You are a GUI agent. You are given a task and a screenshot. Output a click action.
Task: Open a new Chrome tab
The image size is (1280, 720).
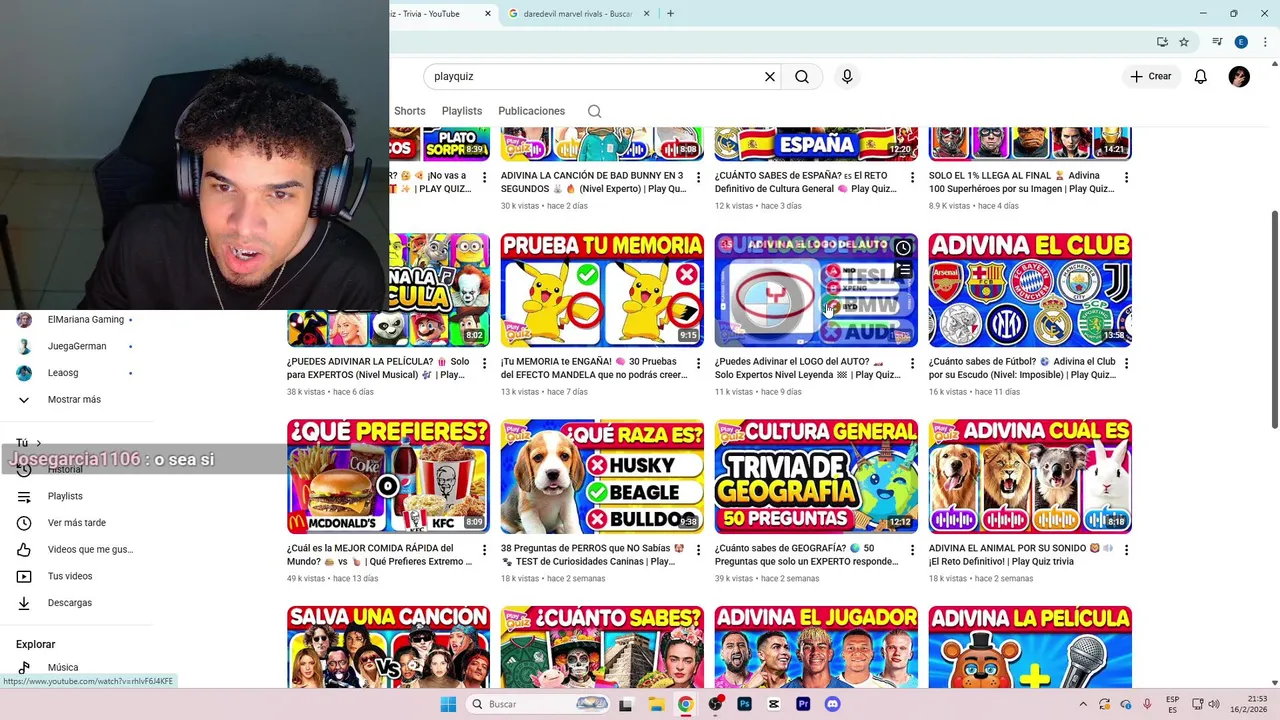coord(670,14)
